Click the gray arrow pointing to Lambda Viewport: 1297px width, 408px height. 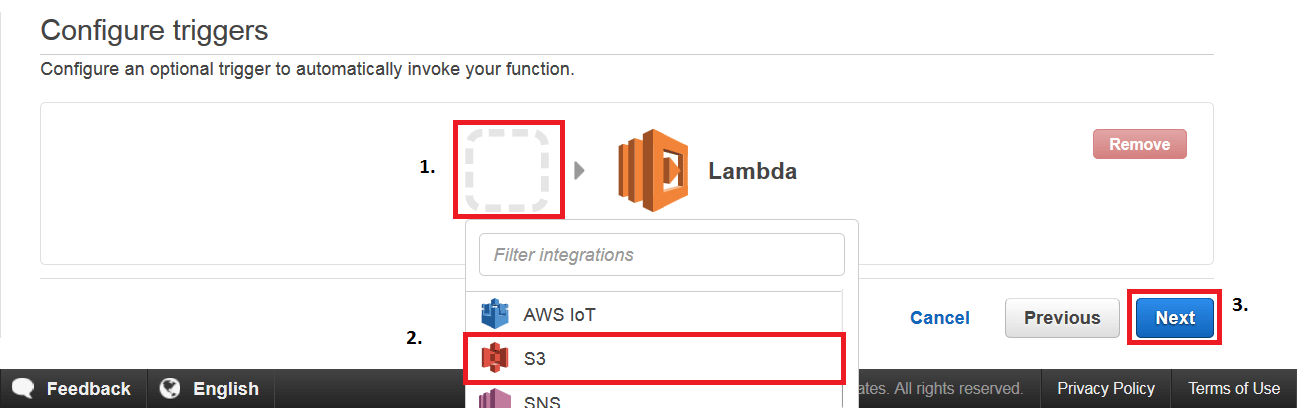[x=580, y=171]
